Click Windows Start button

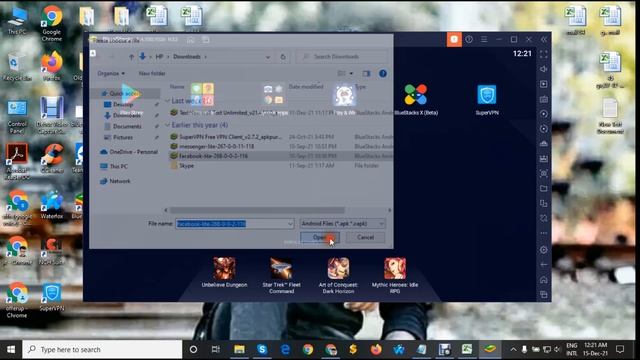pyautogui.click(x=11, y=349)
